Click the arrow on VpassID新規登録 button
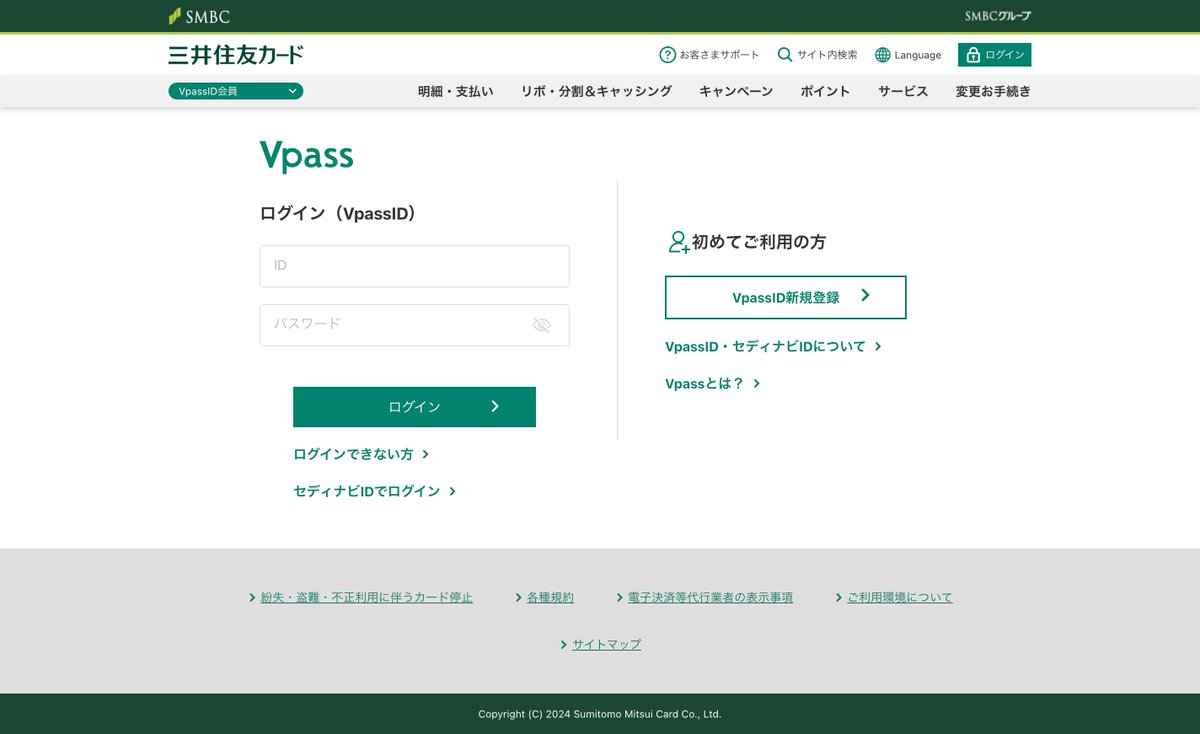This screenshot has height=734, width=1200. coord(865,296)
